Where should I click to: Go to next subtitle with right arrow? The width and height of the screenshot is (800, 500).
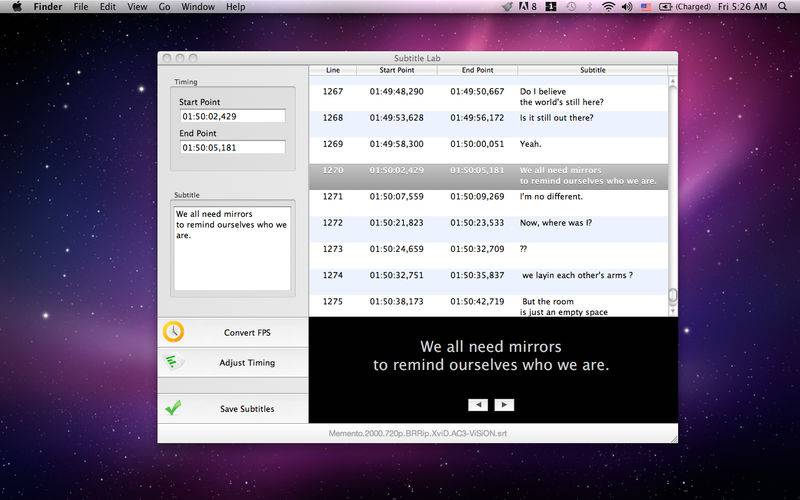point(504,405)
